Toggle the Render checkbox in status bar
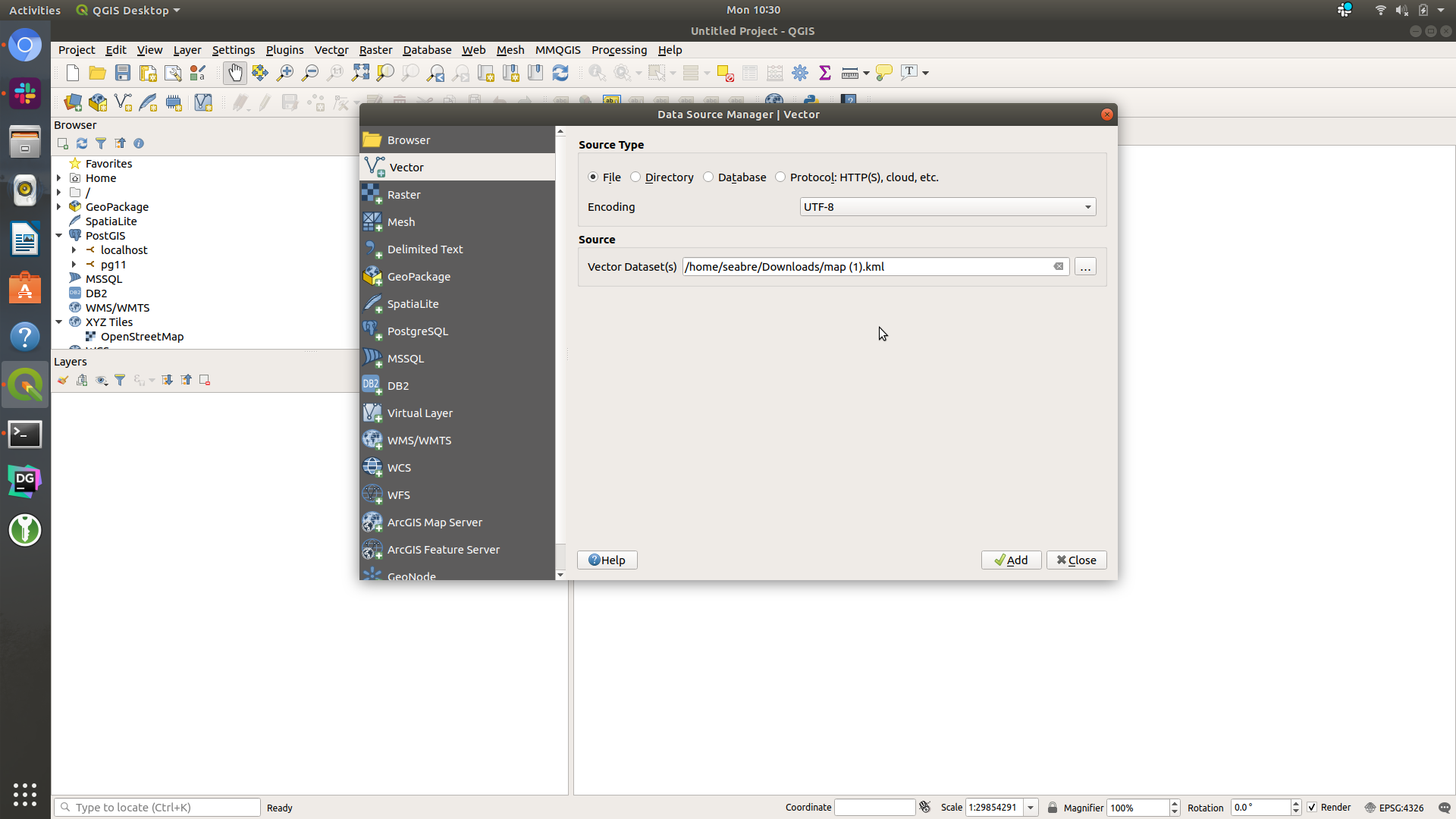 click(x=1313, y=808)
